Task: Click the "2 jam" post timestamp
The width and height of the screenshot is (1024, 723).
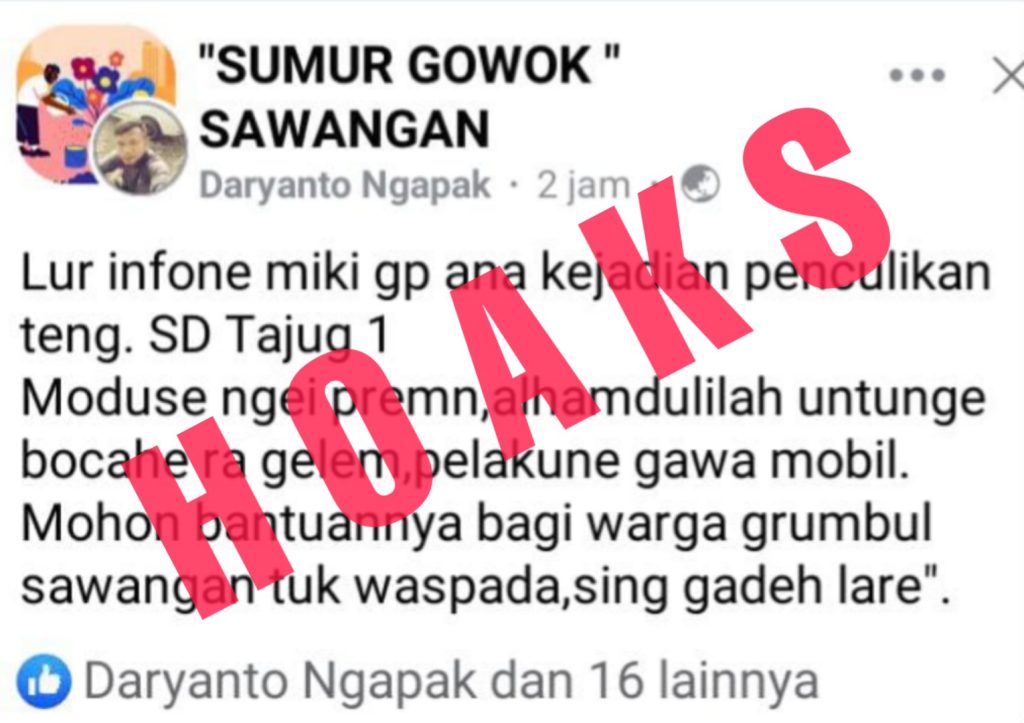Action: 583,185
